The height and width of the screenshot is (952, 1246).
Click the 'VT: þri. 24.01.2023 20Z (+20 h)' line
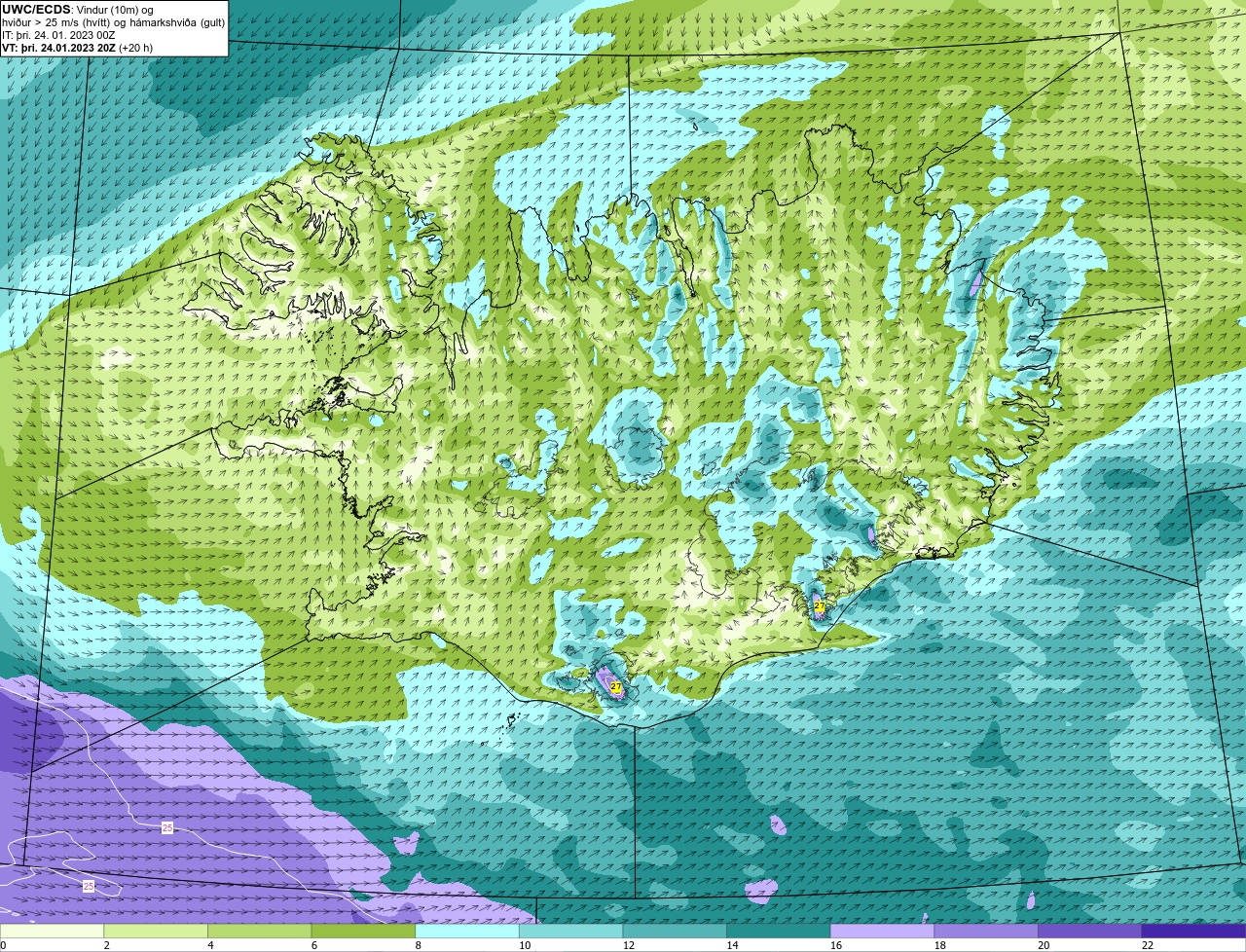point(77,48)
